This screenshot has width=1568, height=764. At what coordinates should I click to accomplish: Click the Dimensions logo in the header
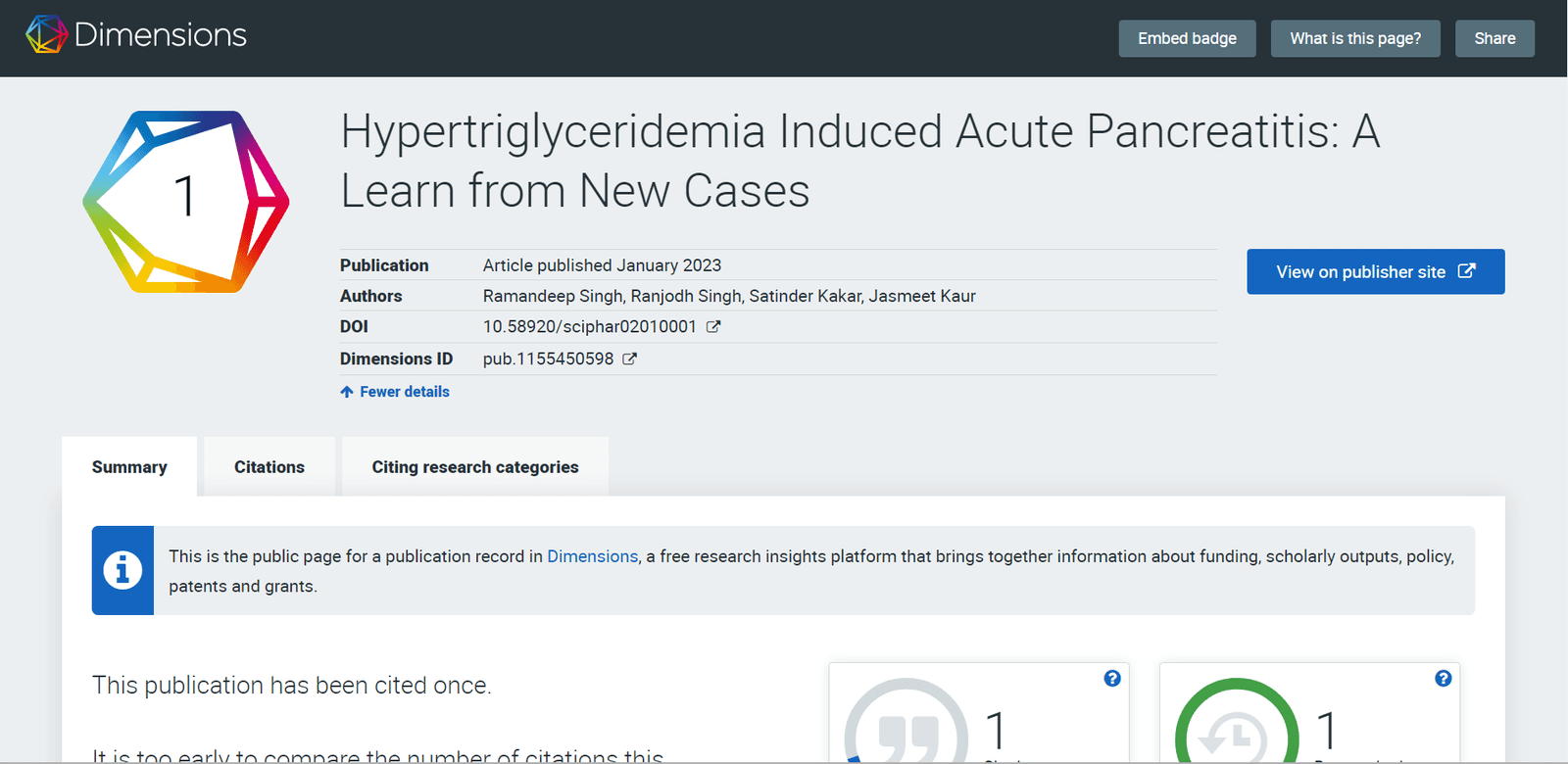pyautogui.click(x=136, y=35)
